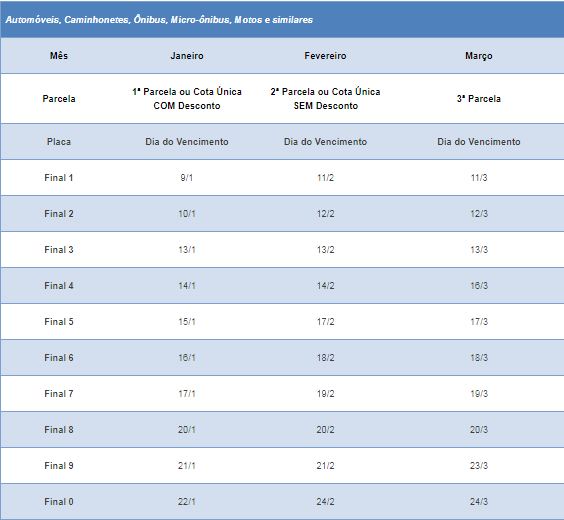The width and height of the screenshot is (564, 520).
Task: Click the 23/3 date for Final 9
Action: pyautogui.click(x=479, y=465)
